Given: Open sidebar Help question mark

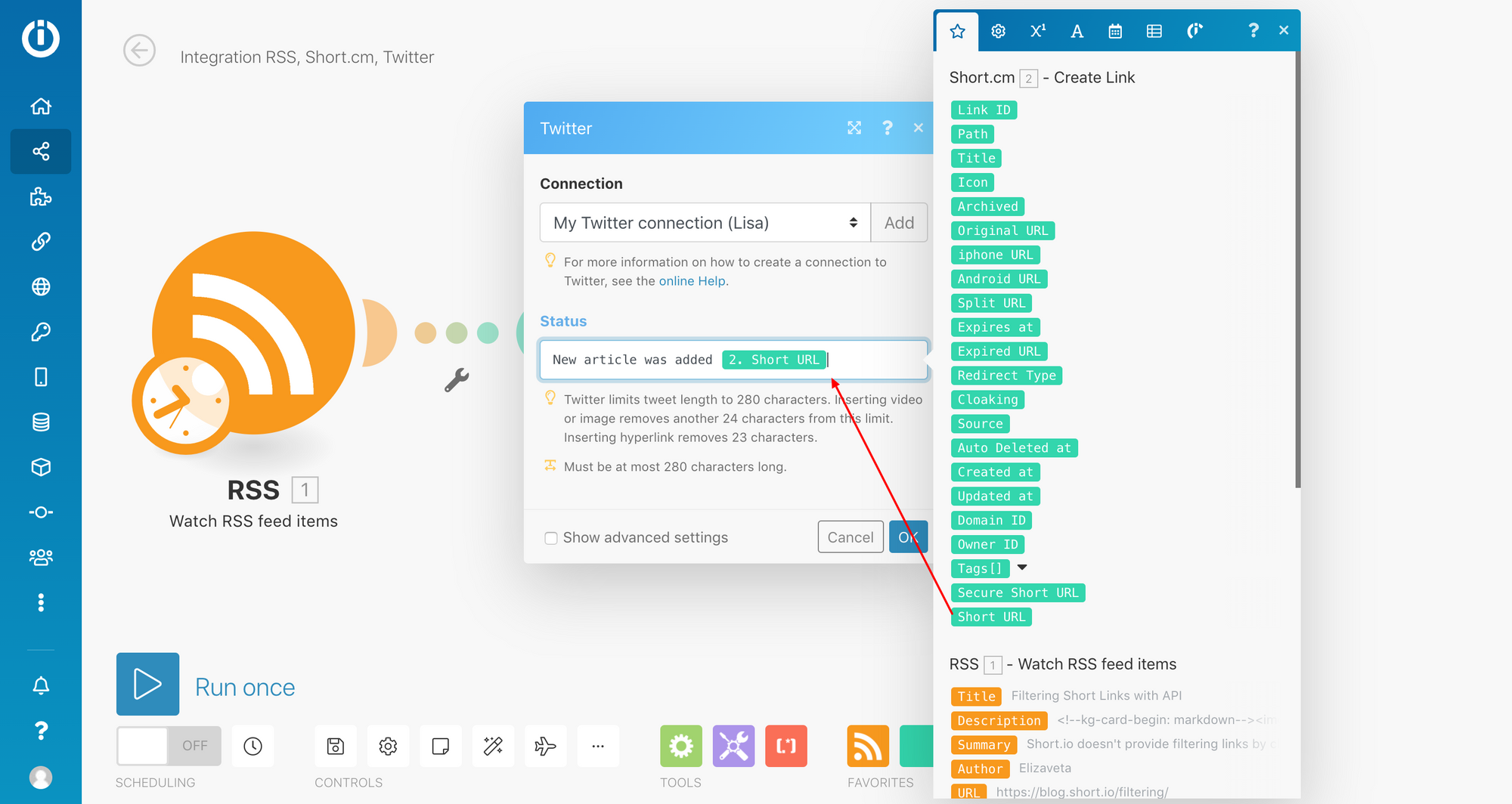Looking at the screenshot, I should [x=41, y=731].
